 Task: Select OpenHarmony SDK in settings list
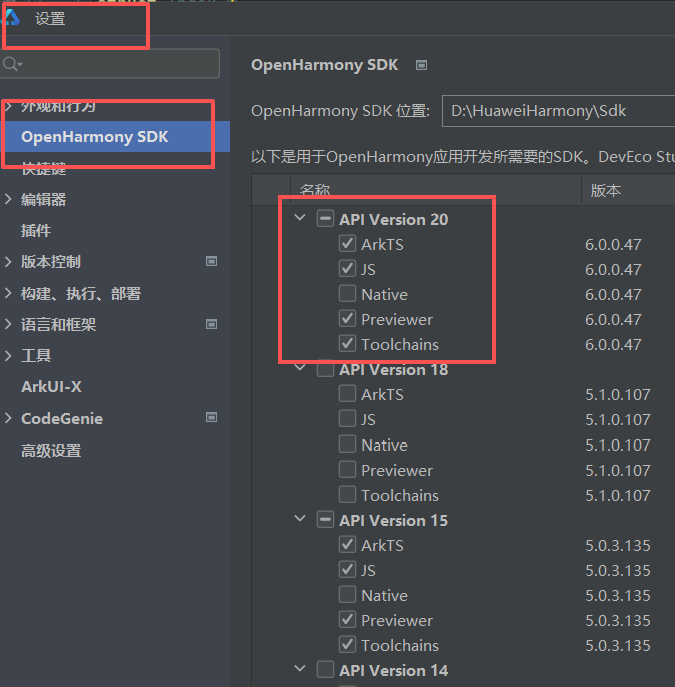pos(115,137)
